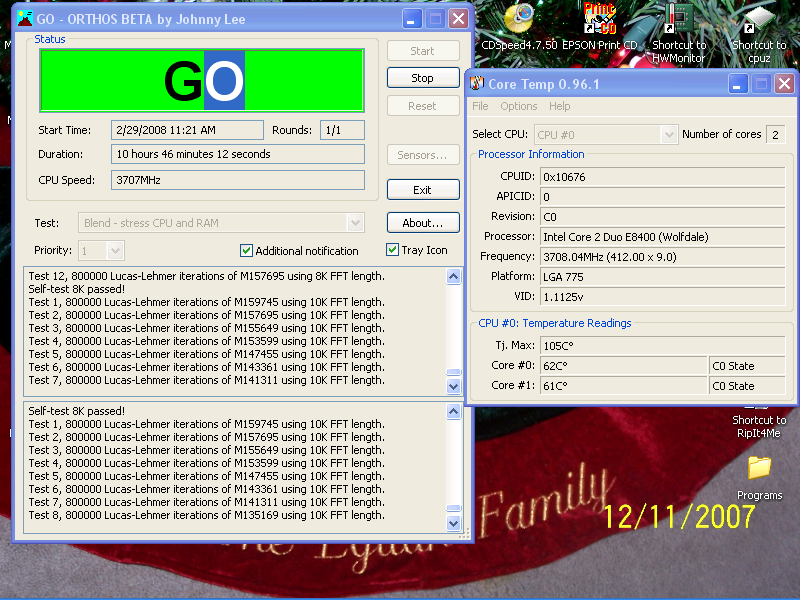
Task: Click 'Test 8' line with M135169
Action: tap(207, 515)
